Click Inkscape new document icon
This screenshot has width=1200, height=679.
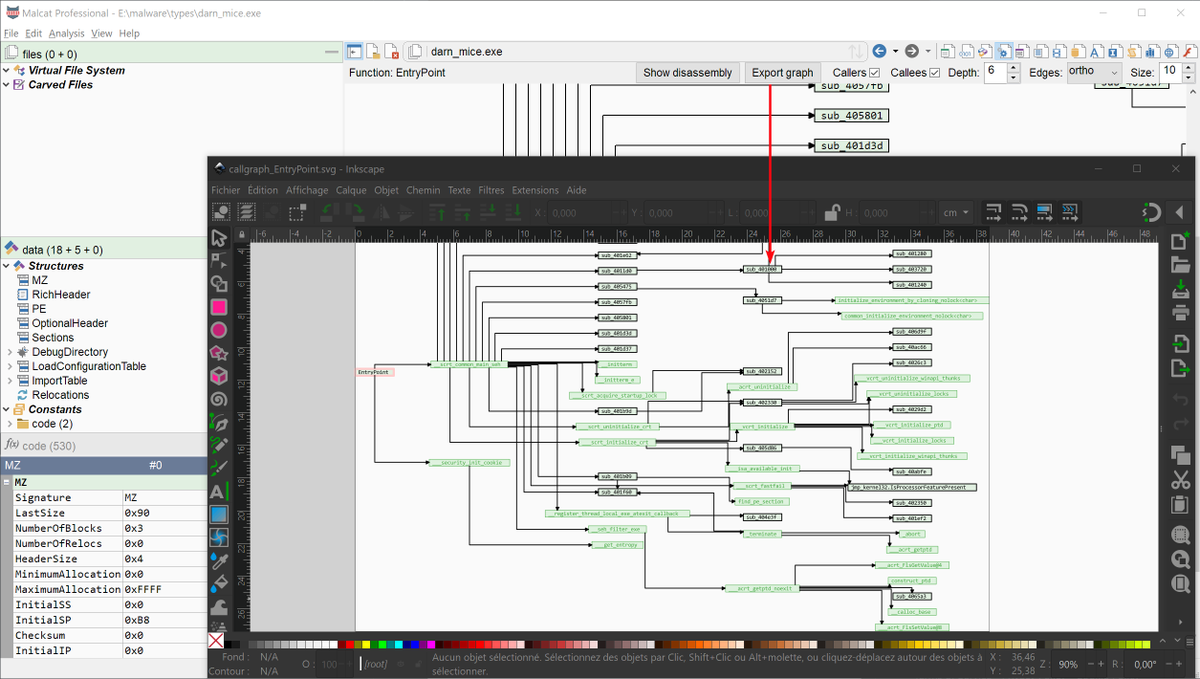[1180, 243]
